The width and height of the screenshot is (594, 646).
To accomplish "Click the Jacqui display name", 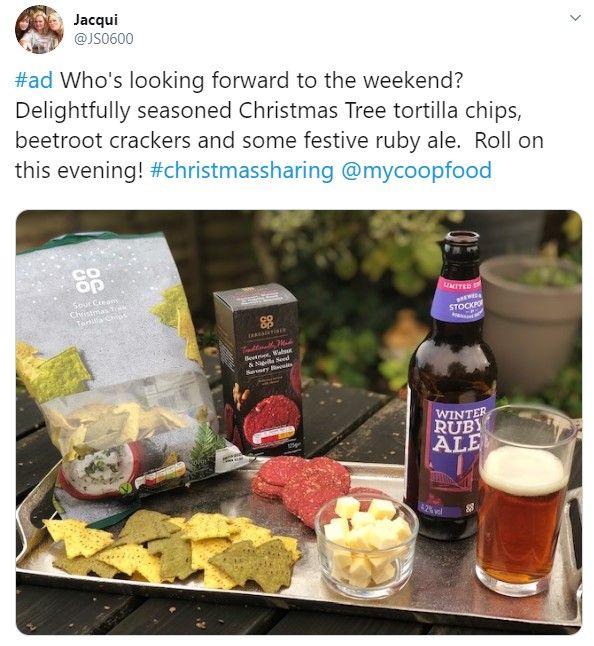I will (x=96, y=20).
